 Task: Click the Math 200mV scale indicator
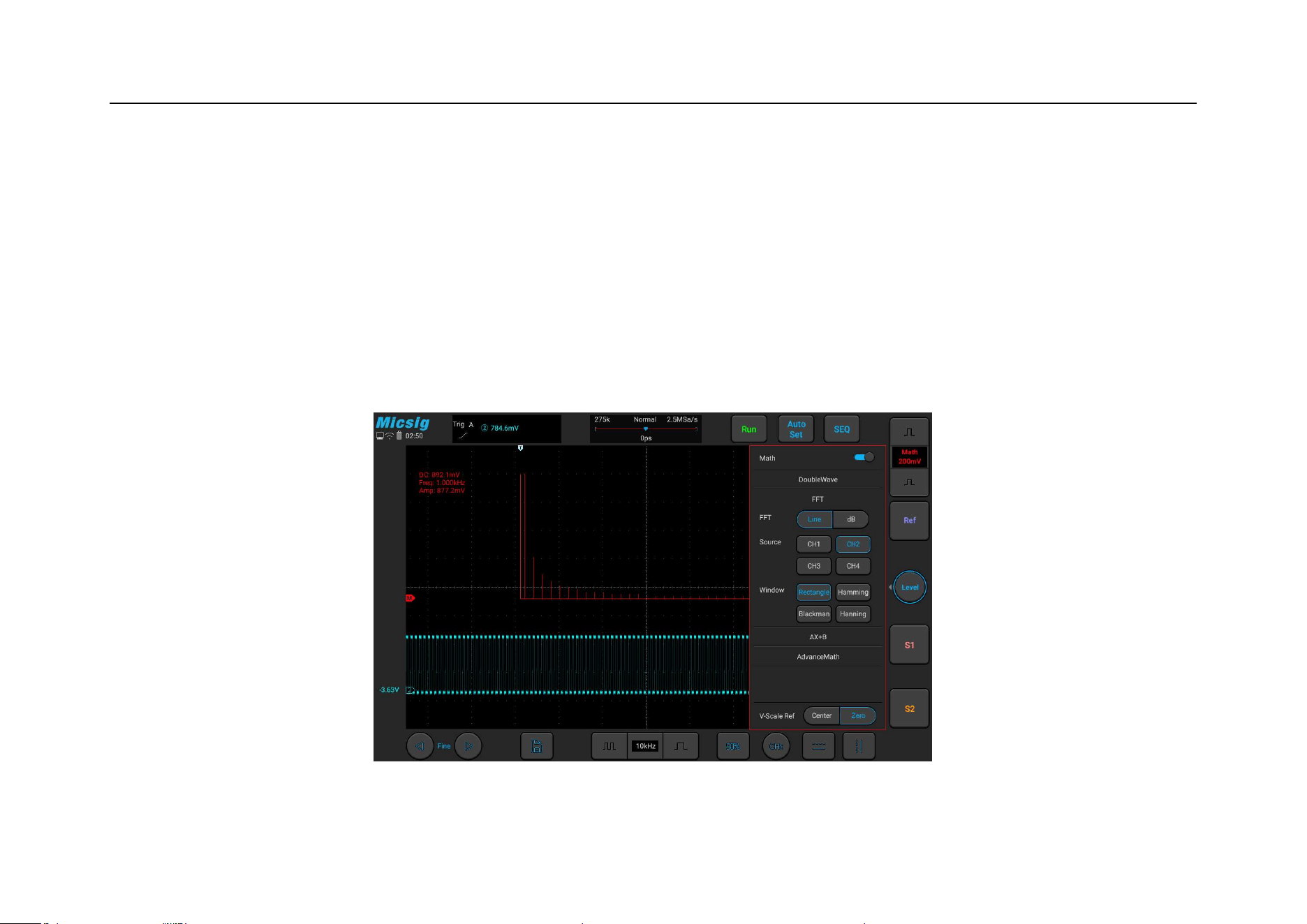909,457
